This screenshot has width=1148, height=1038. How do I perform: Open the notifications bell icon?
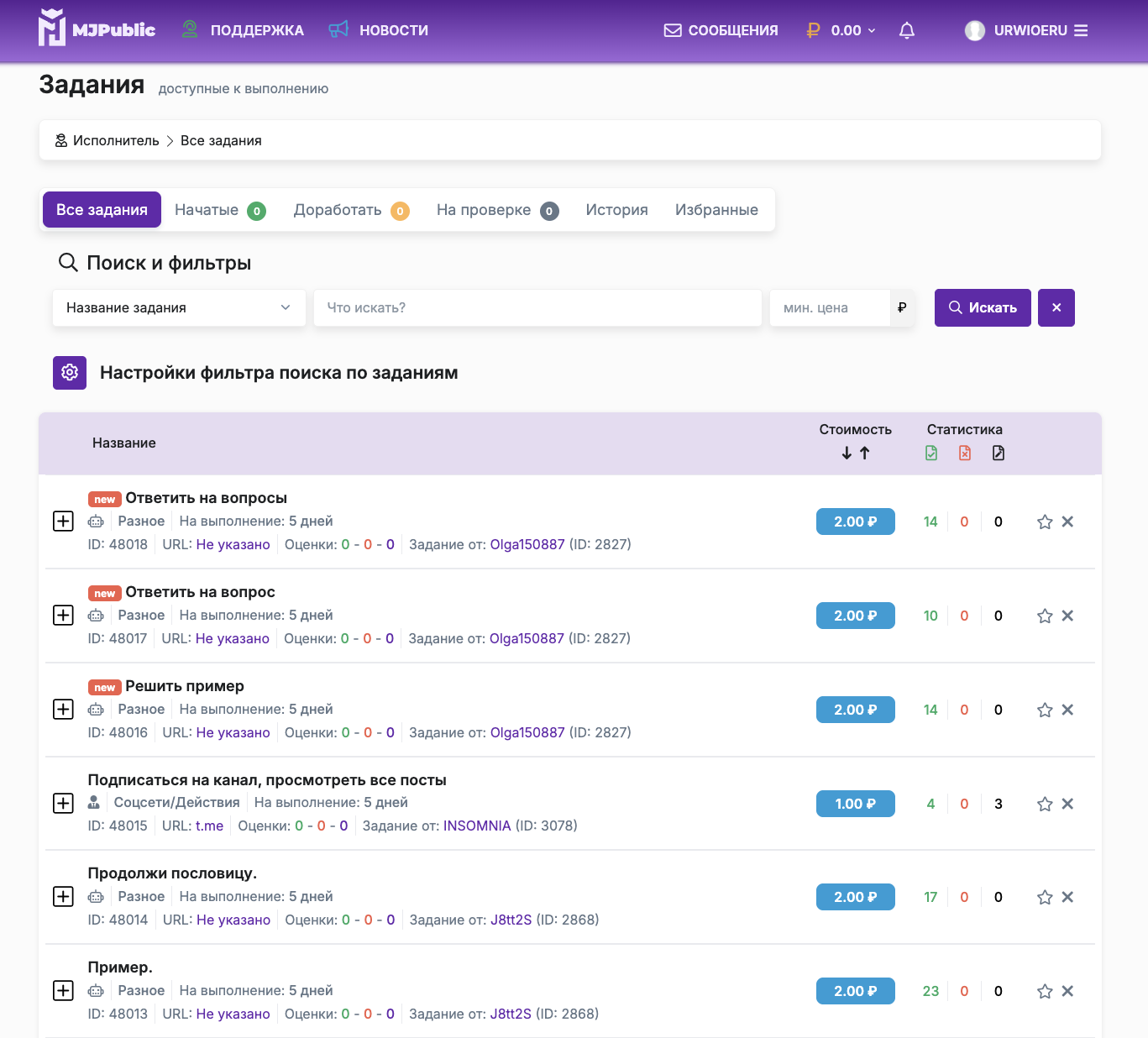click(906, 30)
